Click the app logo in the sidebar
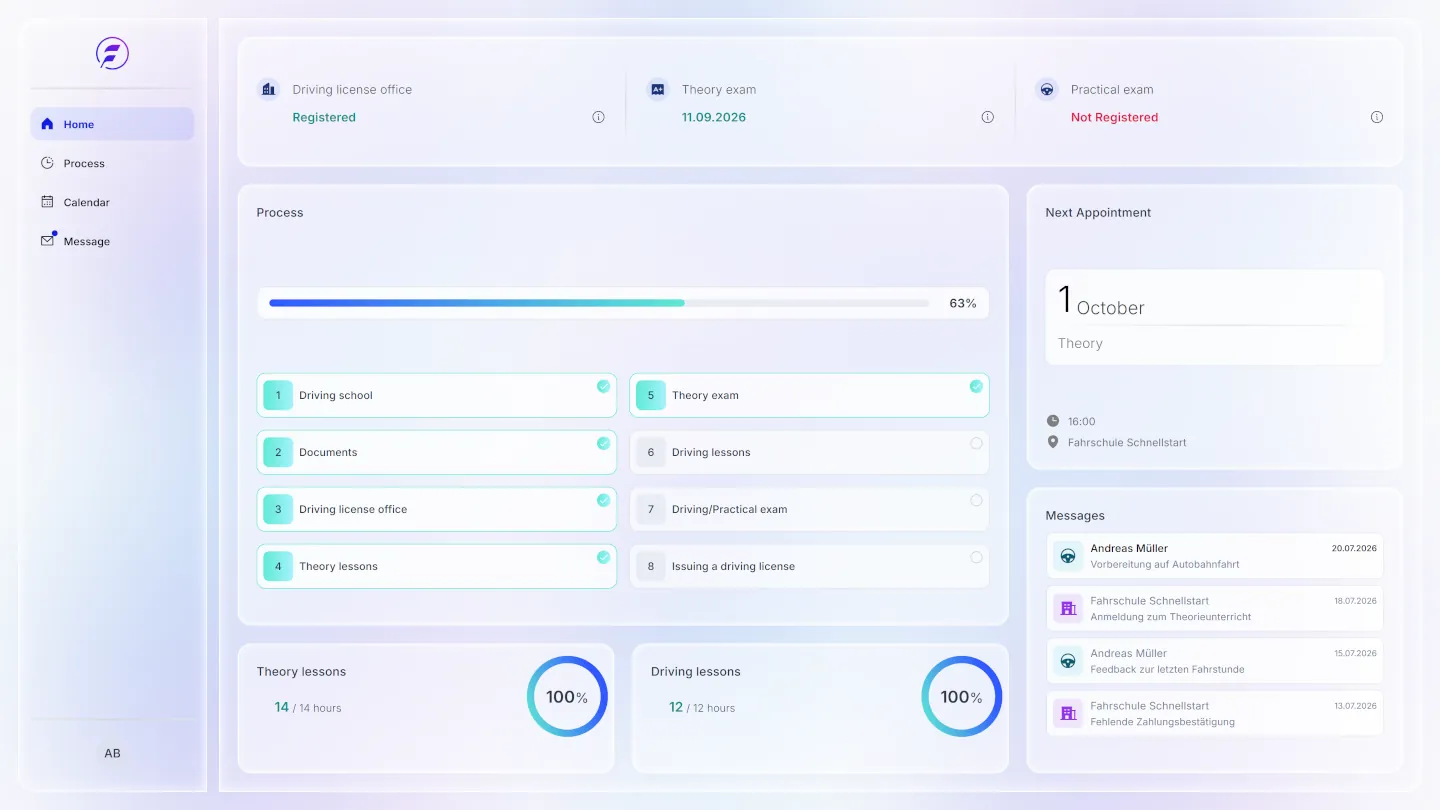The image size is (1440, 810). click(x=112, y=53)
